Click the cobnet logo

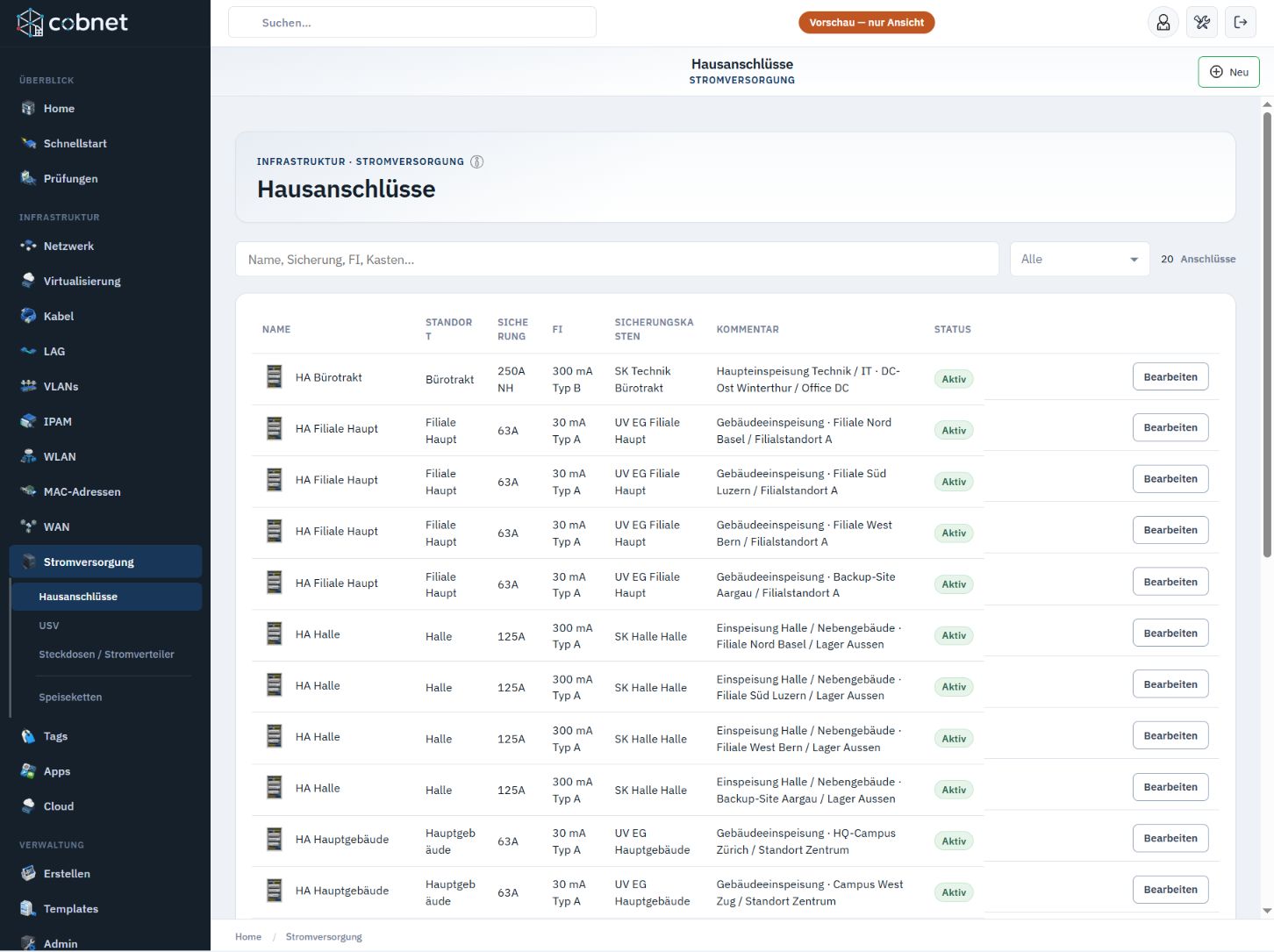pos(73,23)
